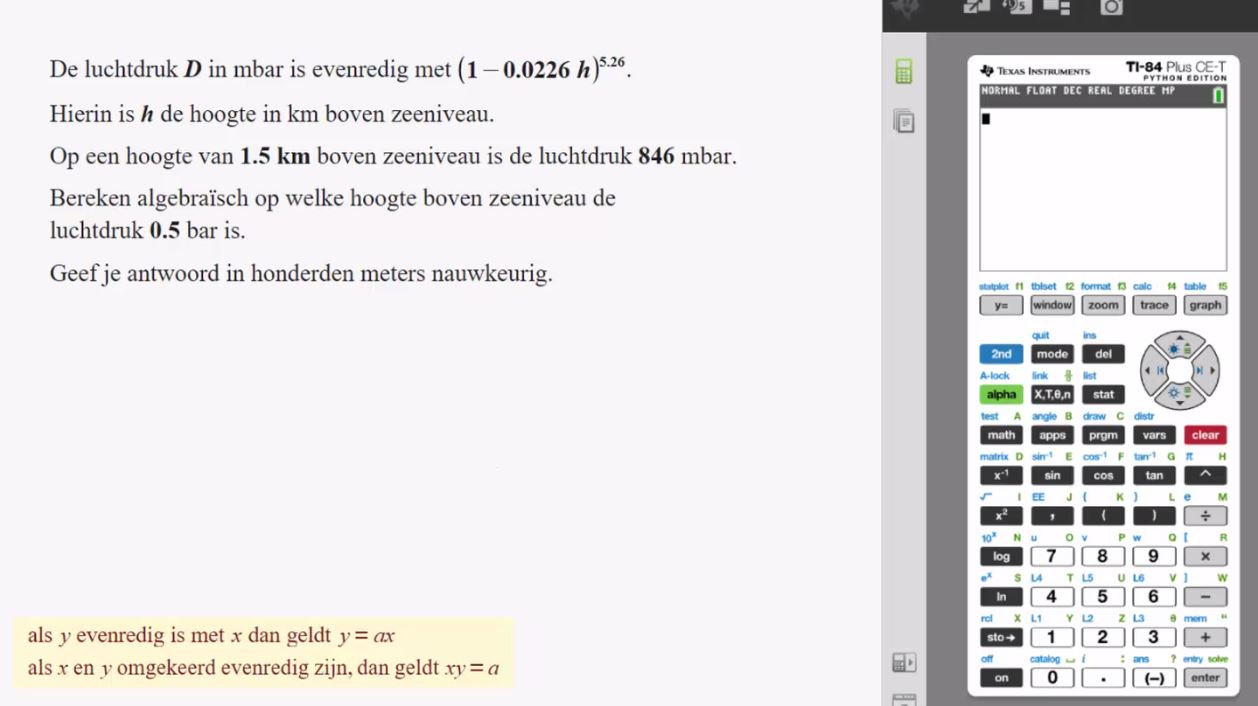1258x706 pixels.
Task: Open the math menu key
Action: pos(1001,435)
